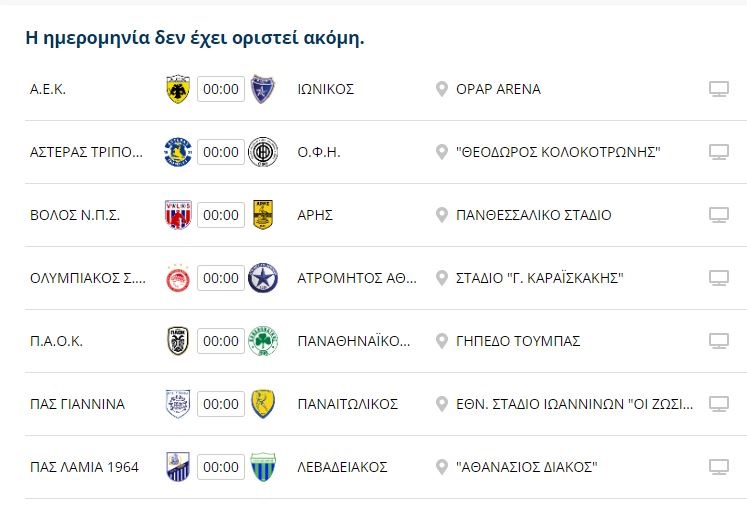
Task: Click location pin next to OPAP ARENA
Action: click(x=442, y=89)
